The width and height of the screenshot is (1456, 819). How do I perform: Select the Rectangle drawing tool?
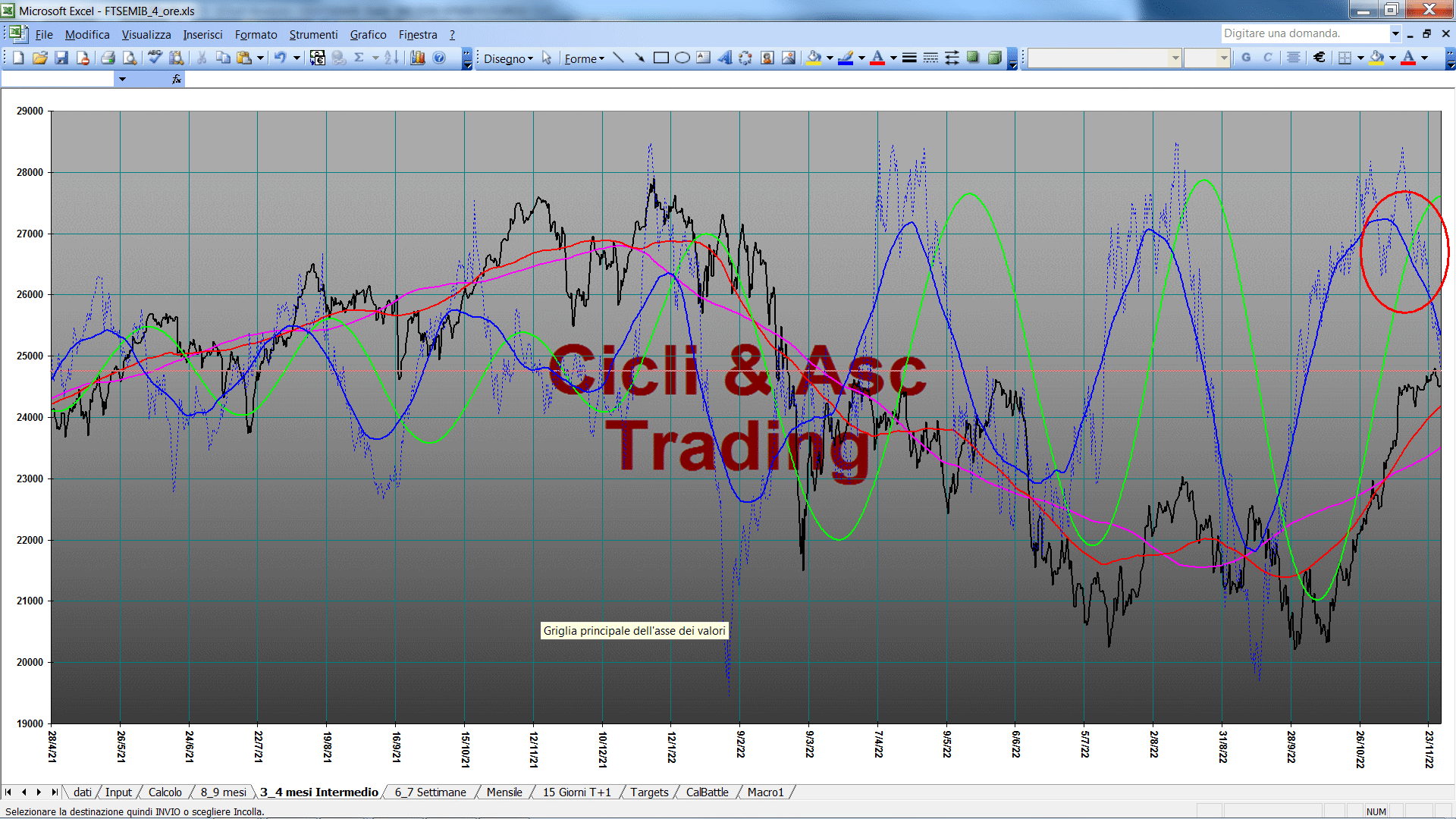(x=661, y=58)
